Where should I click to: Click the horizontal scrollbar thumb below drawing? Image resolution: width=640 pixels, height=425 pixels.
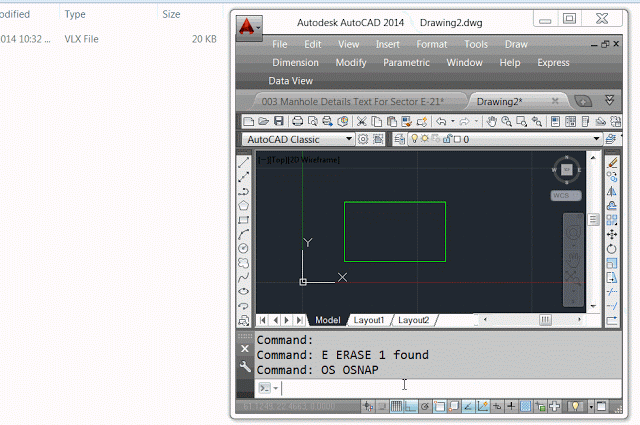(545, 320)
